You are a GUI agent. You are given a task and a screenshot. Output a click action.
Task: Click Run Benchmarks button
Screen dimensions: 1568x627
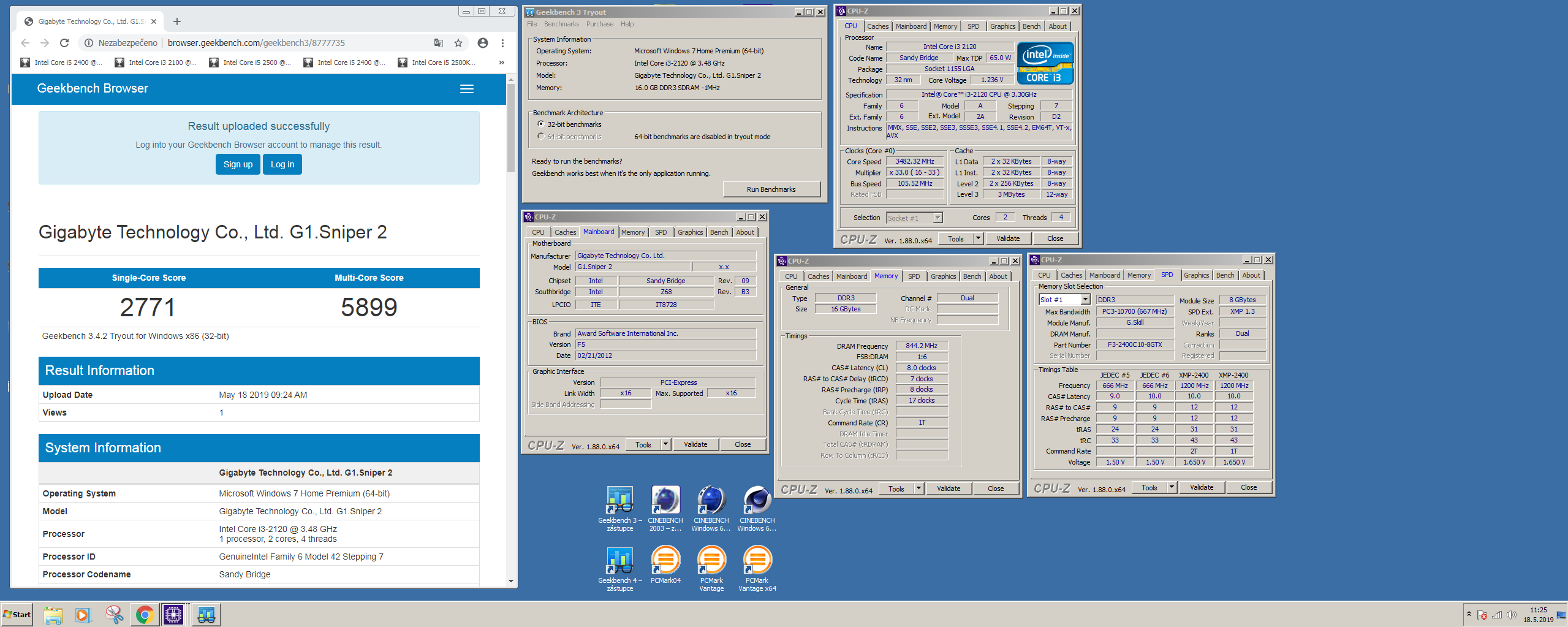(771, 189)
